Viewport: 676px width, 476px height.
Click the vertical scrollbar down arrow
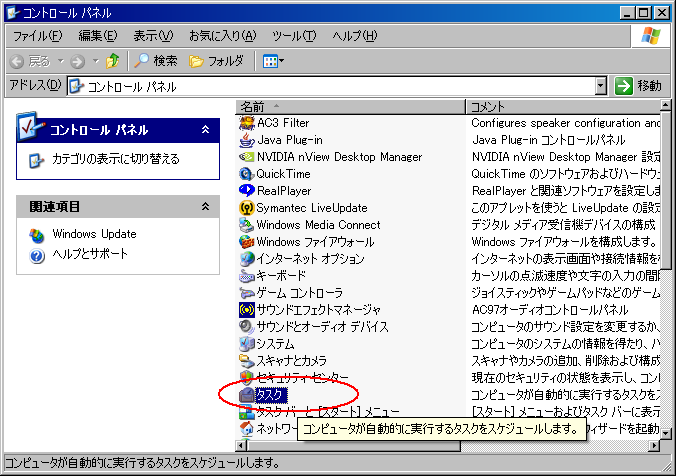[x=665, y=433]
